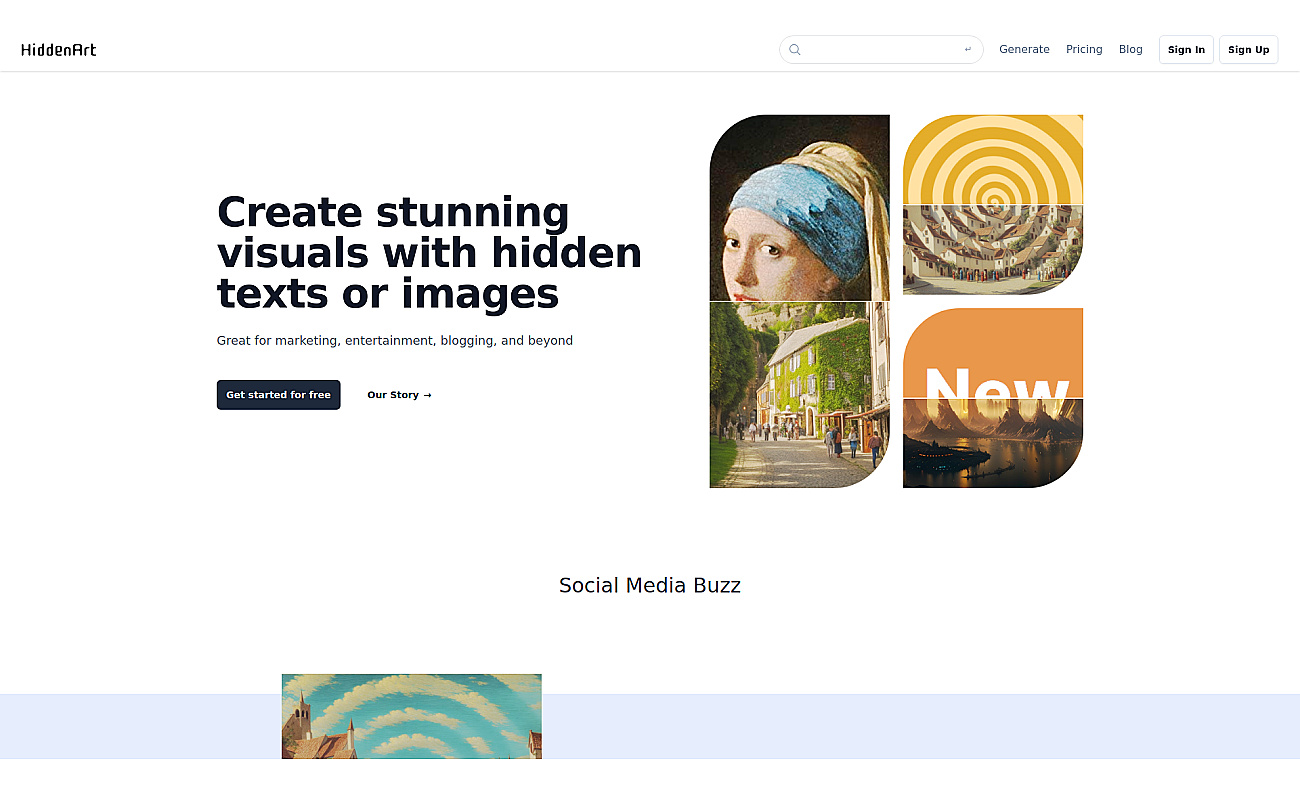The width and height of the screenshot is (1300, 788).
Task: Click the search magnifier icon
Action: click(x=795, y=49)
